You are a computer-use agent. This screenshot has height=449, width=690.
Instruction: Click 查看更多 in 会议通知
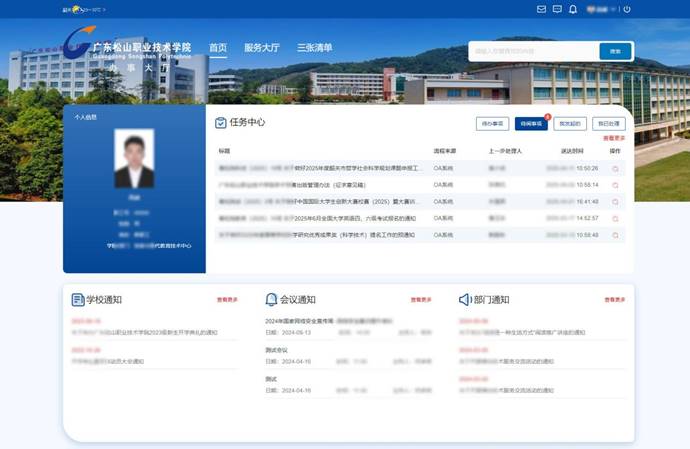pos(421,300)
